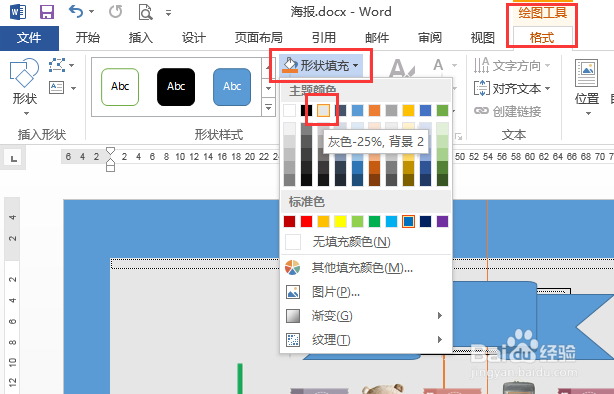Open the 文件 tab
The height and width of the screenshot is (394, 614).
click(29, 38)
